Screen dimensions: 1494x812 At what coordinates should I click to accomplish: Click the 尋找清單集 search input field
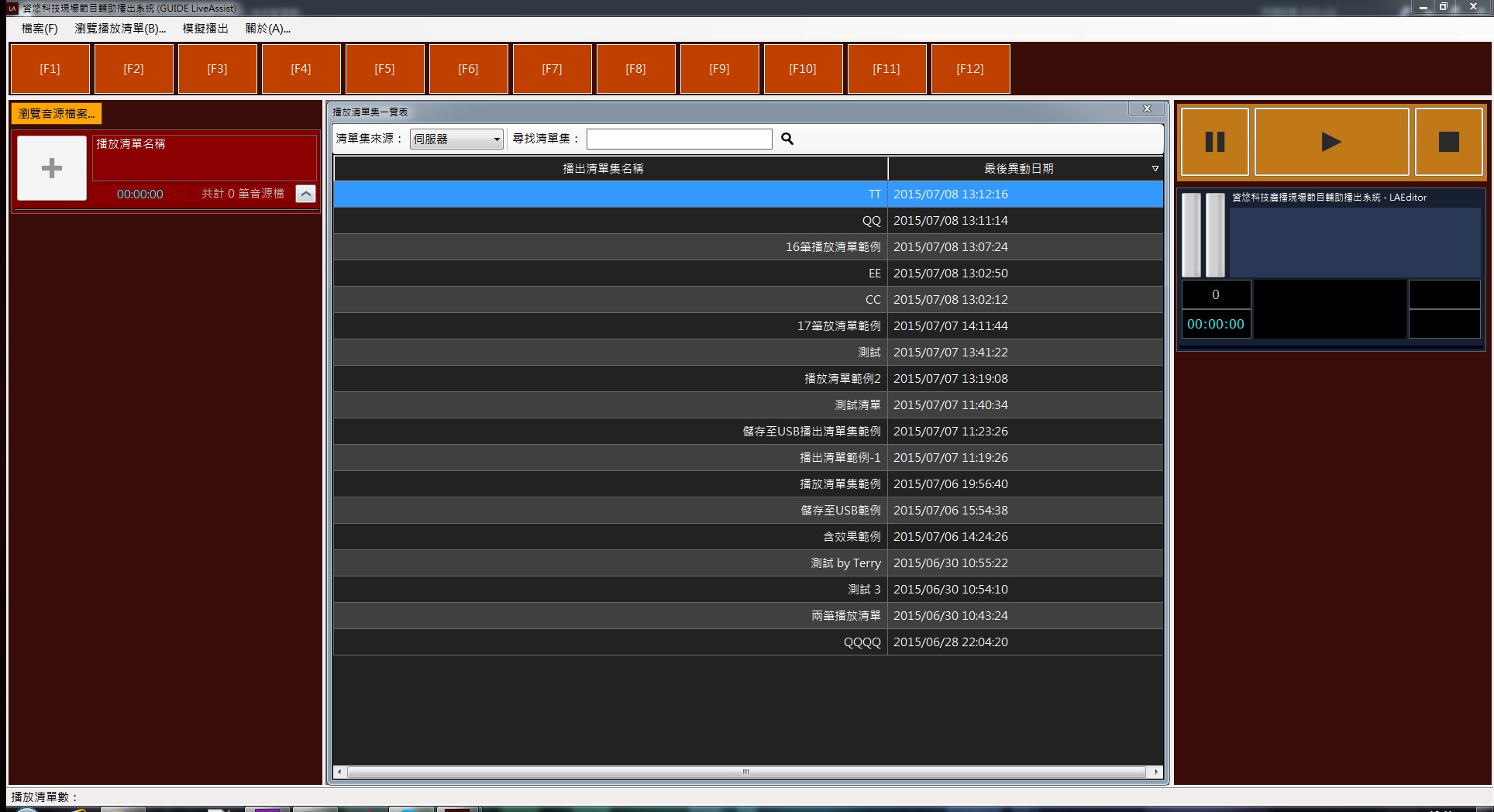[x=679, y=139]
